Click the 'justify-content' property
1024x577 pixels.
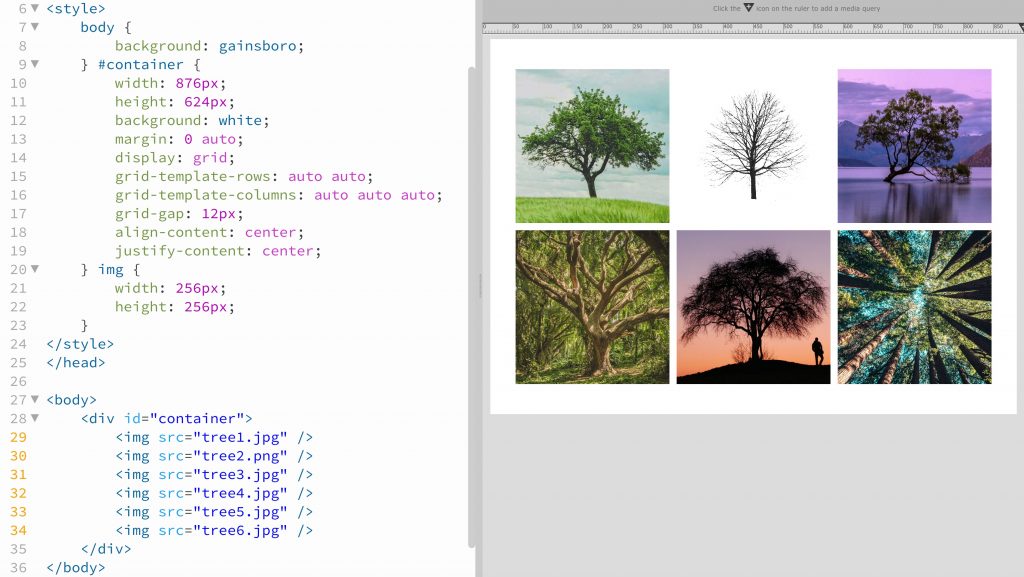pyautogui.click(x=180, y=251)
